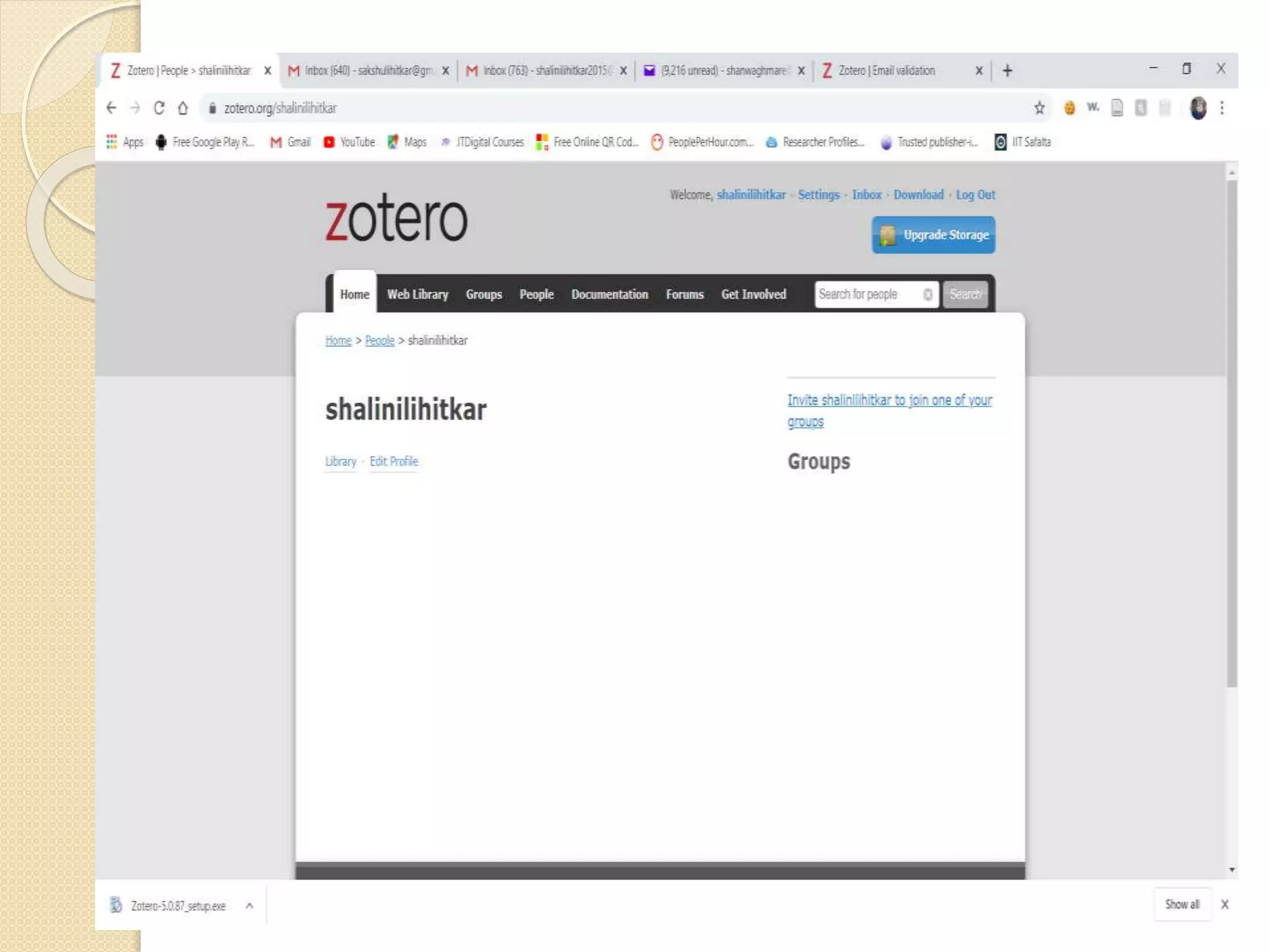Click the Chrome profile avatar icon
1270x952 pixels.
1198,108
